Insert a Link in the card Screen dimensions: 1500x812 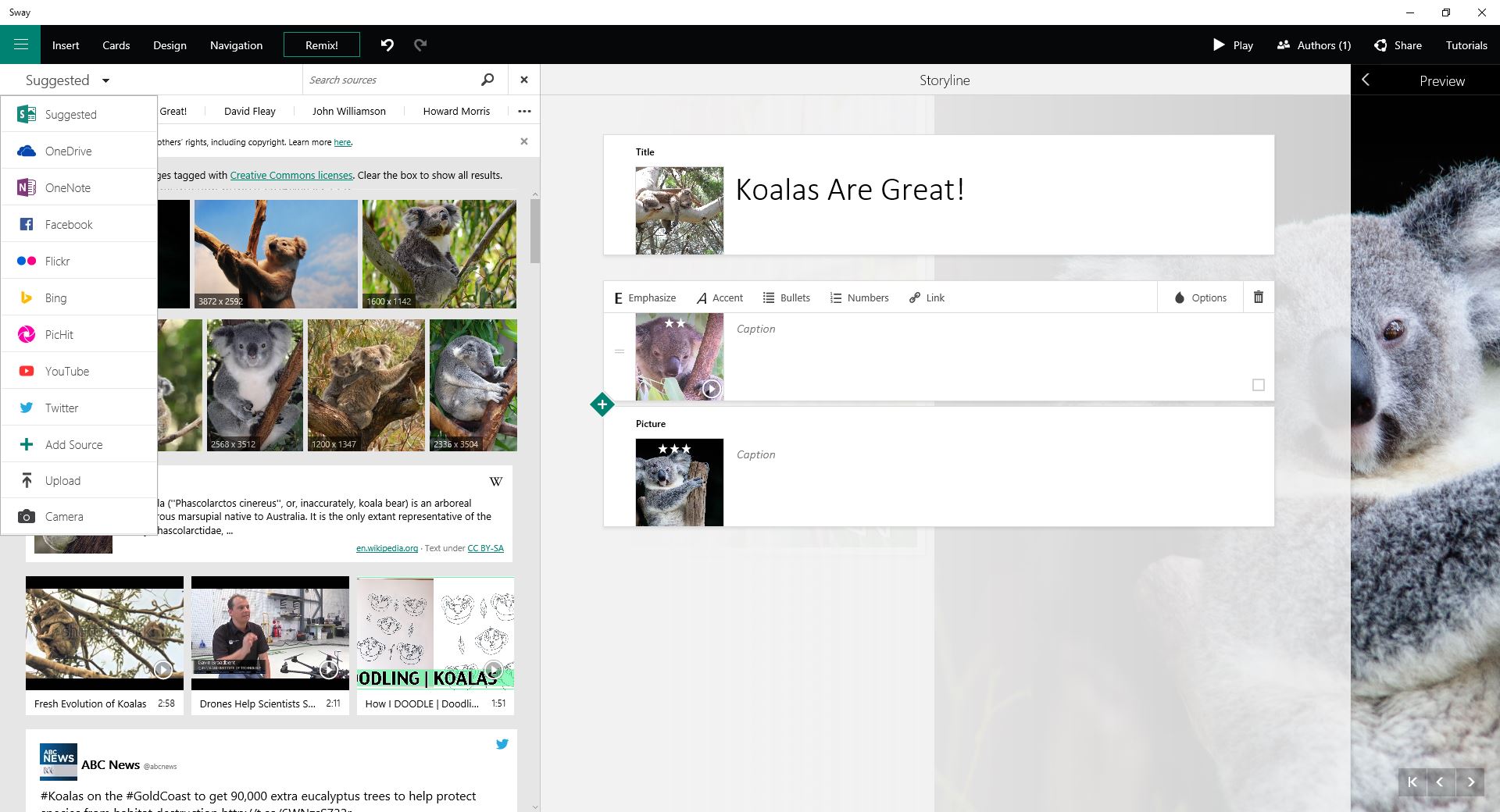[x=927, y=297]
